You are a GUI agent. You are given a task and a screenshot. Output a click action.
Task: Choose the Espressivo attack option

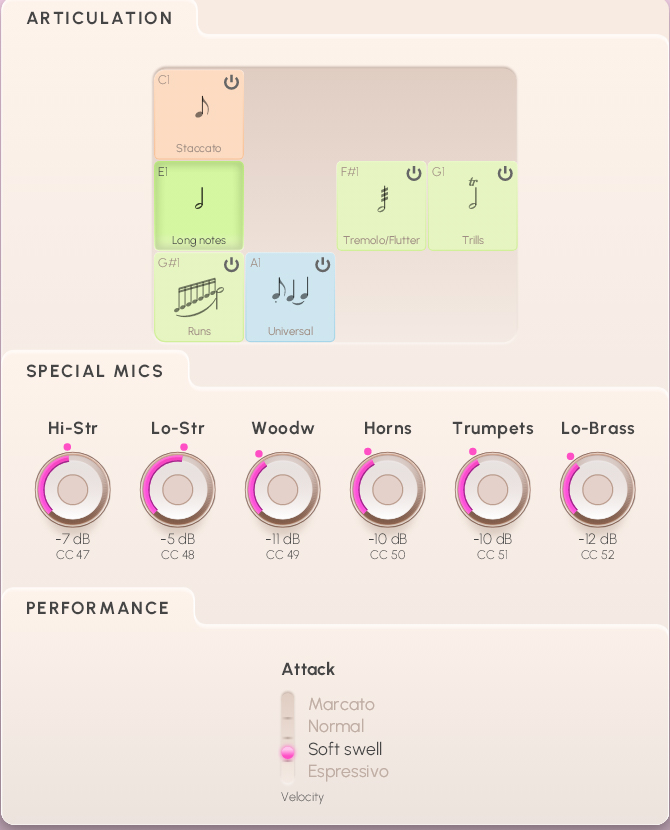tap(347, 772)
